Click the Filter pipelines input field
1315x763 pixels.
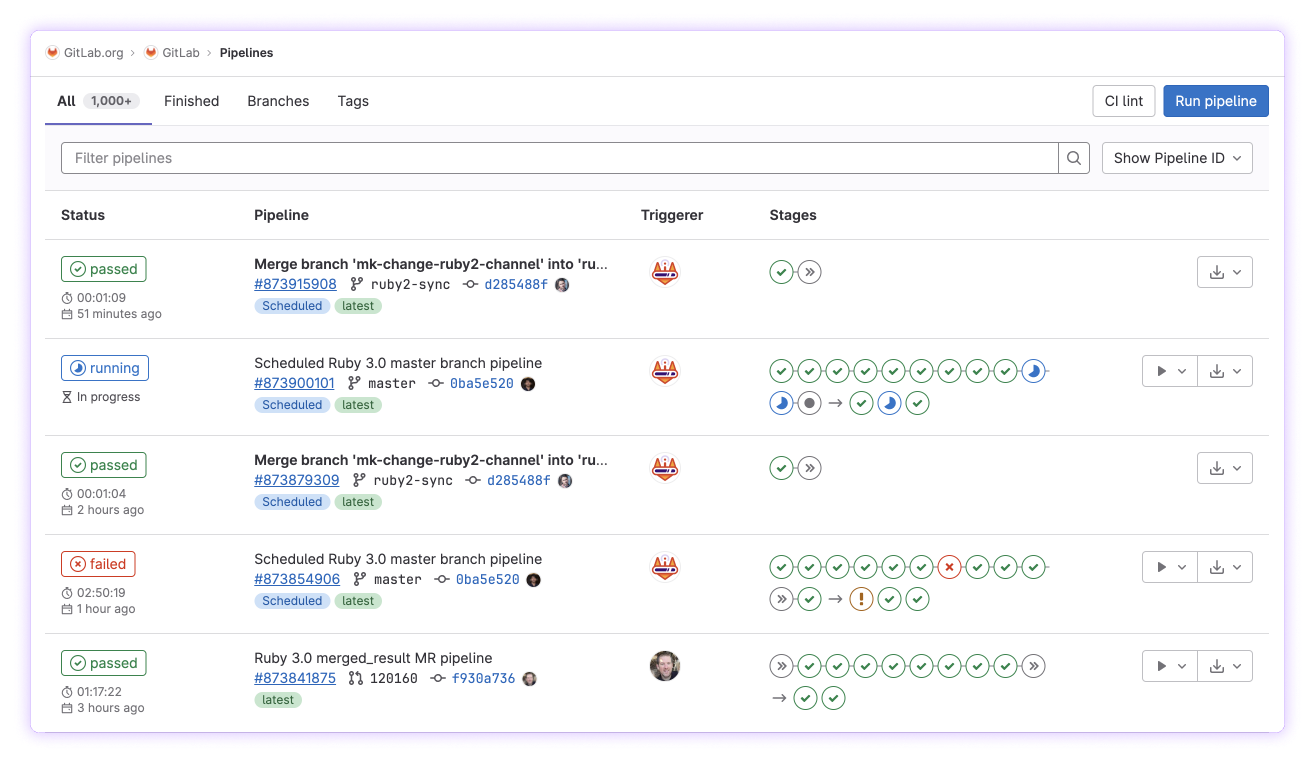[400, 158]
